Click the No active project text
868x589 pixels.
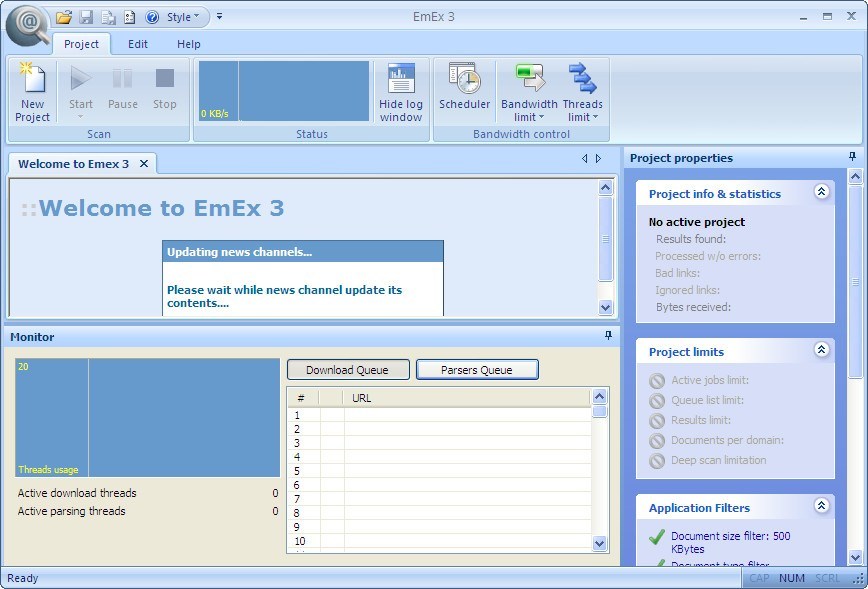coord(697,222)
